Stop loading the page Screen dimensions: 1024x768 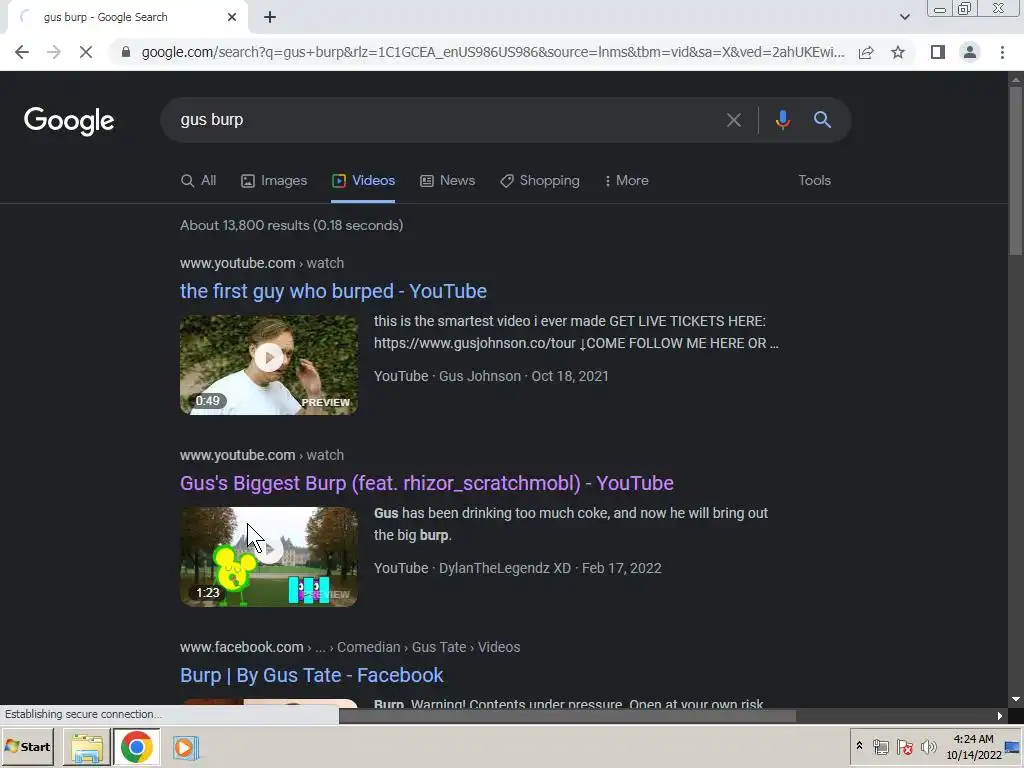[x=86, y=52]
